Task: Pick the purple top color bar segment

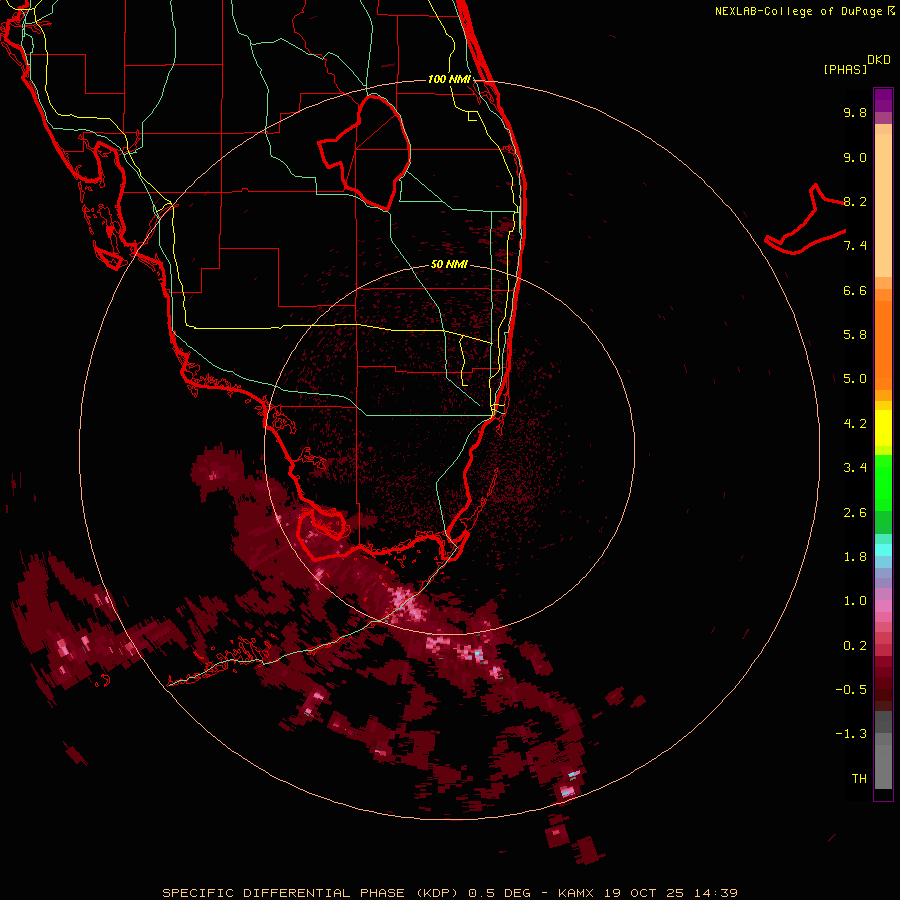Action: click(x=883, y=100)
